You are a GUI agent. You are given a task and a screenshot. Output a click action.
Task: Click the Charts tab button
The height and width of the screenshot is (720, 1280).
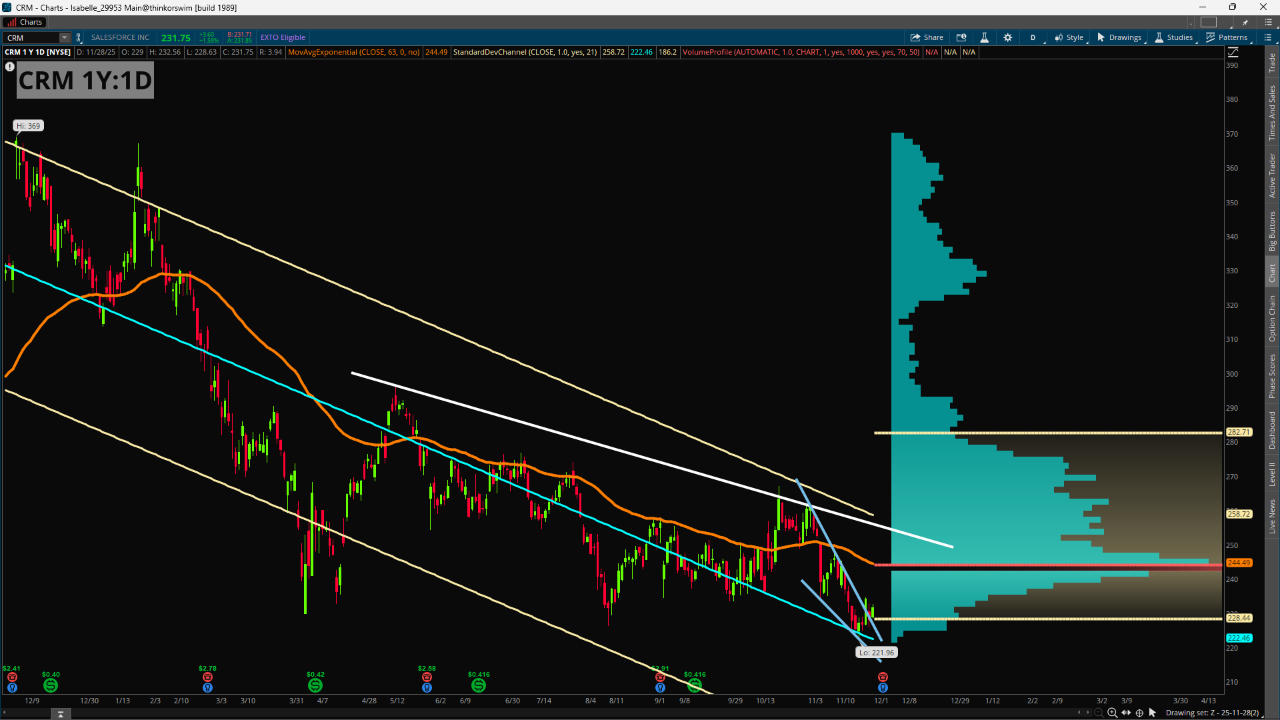click(25, 22)
